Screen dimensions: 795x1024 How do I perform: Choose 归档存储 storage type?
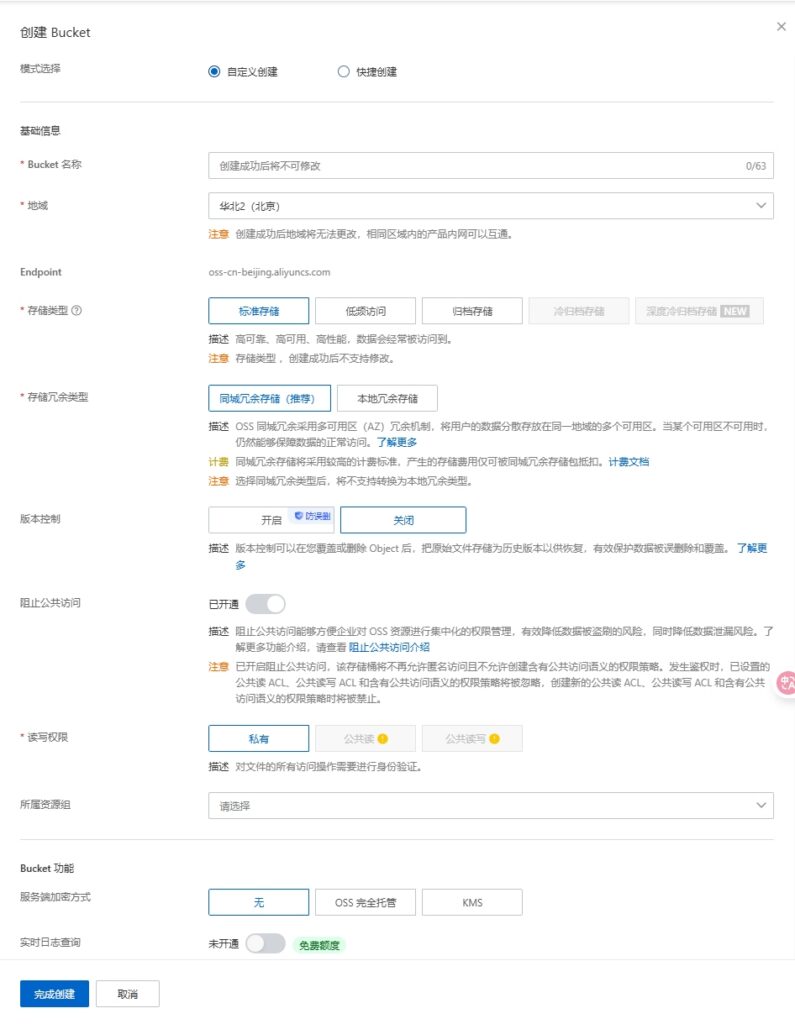[472, 311]
